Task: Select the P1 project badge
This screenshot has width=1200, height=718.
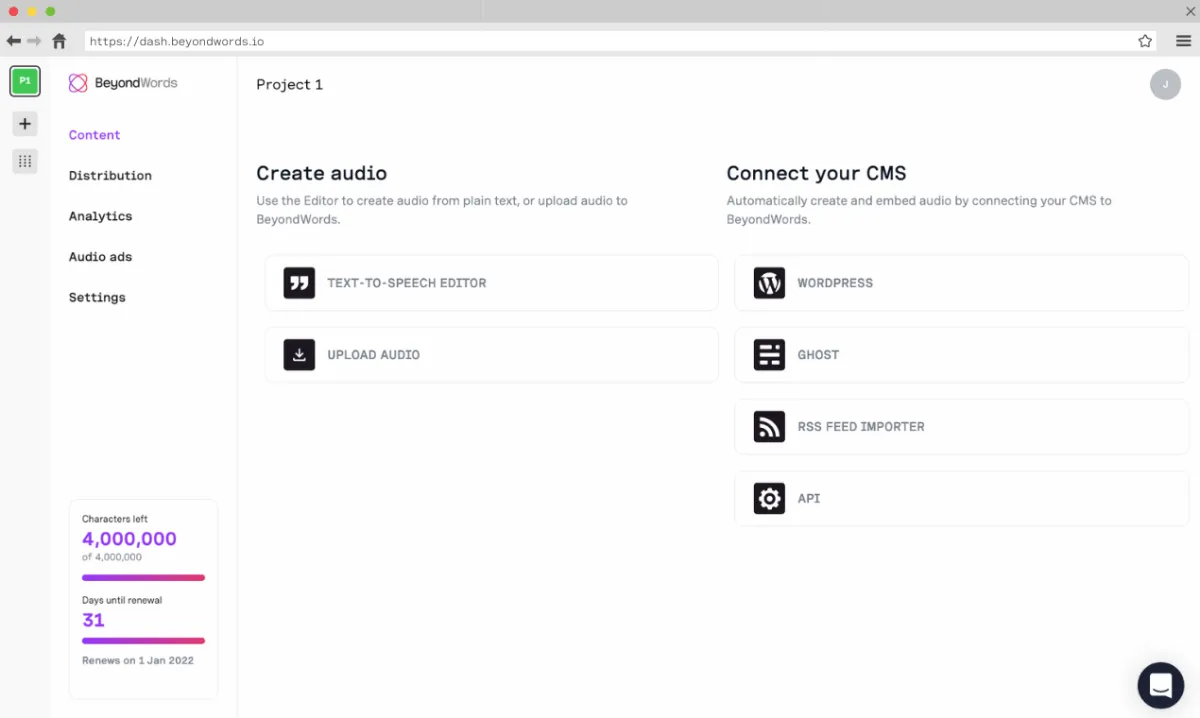Action: (x=25, y=81)
